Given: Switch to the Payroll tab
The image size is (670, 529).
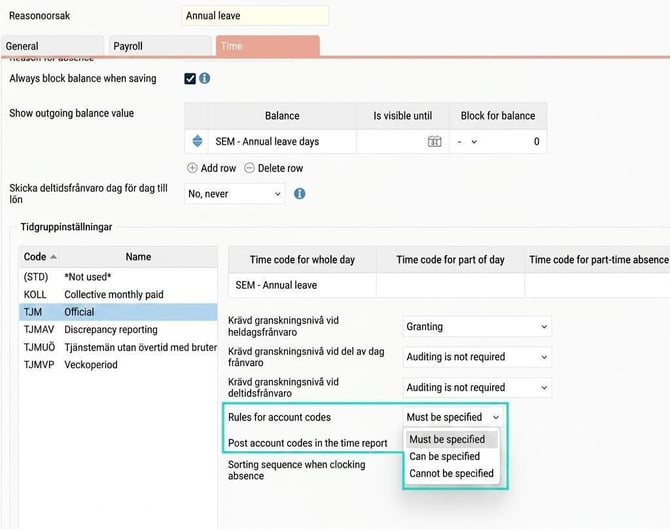Looking at the screenshot, I should point(160,46).
